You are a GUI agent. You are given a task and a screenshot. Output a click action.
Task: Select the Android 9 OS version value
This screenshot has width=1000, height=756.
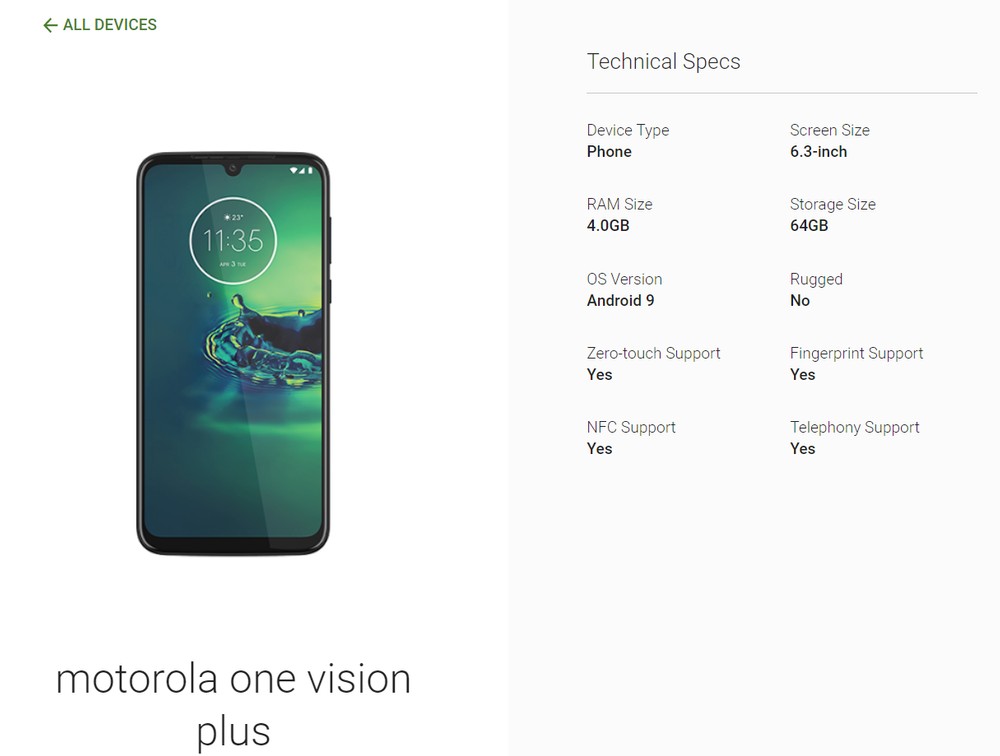pyautogui.click(x=620, y=300)
